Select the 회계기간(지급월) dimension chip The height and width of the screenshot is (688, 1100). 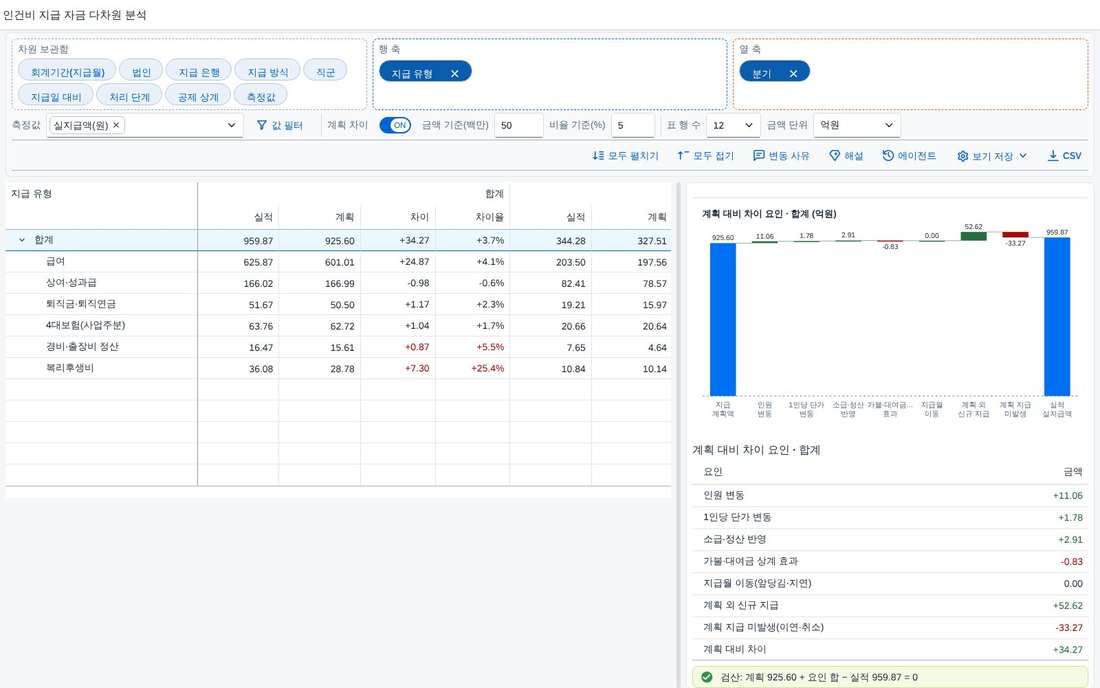pyautogui.click(x=67, y=72)
